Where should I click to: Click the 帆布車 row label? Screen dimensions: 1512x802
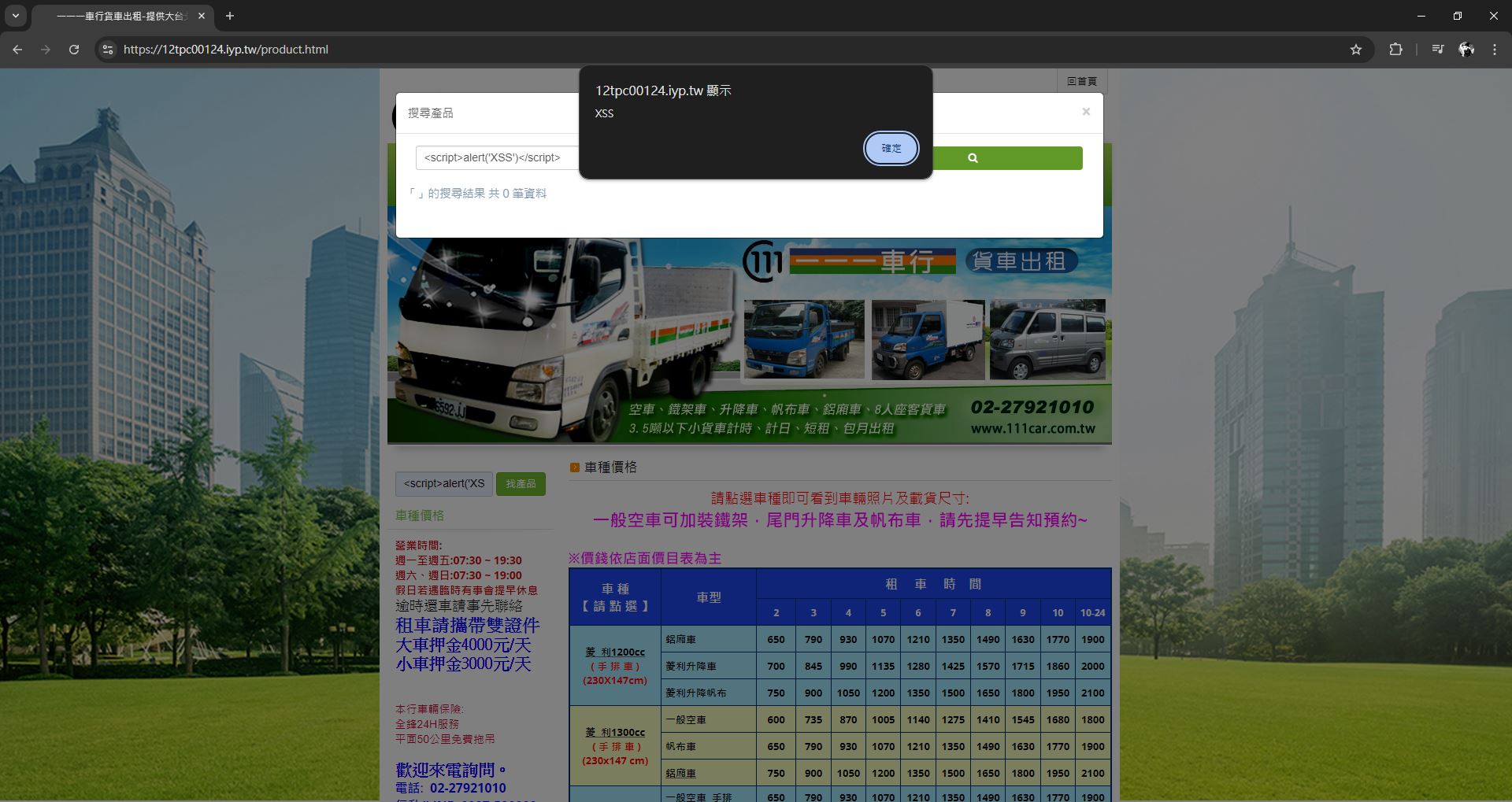point(680,747)
